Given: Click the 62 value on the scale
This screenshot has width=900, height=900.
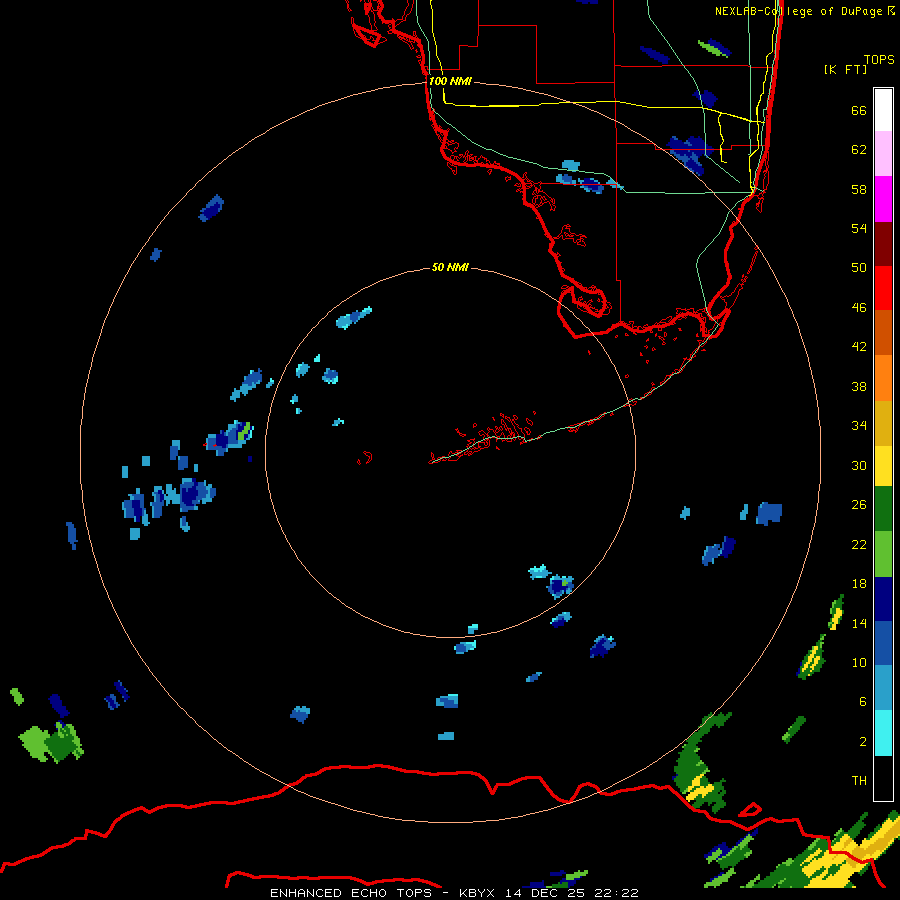Looking at the screenshot, I should [859, 150].
